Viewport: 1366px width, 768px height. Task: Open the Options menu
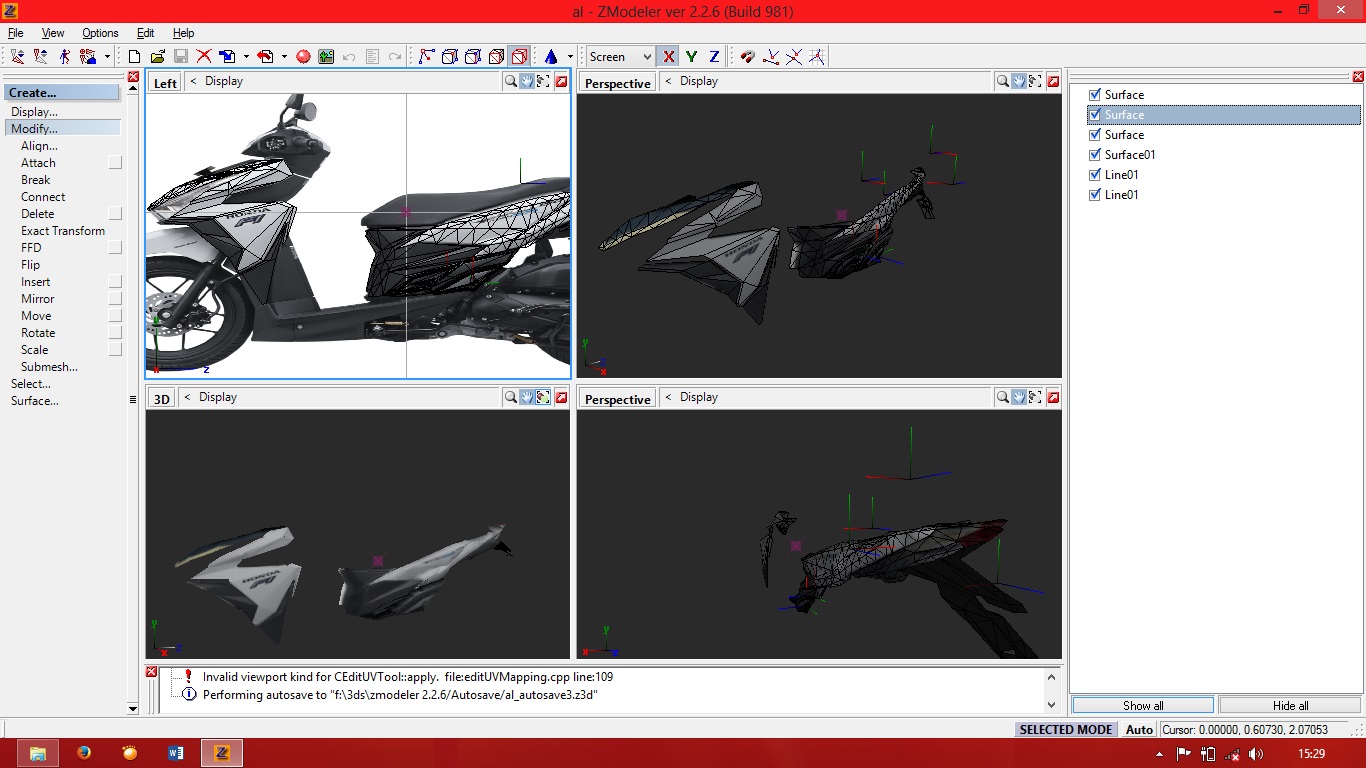[x=99, y=33]
